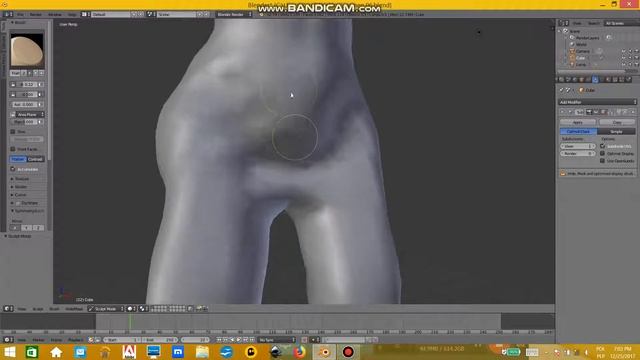Select the Contrast brush direction
Screen dimensions: 640x360
point(36,159)
